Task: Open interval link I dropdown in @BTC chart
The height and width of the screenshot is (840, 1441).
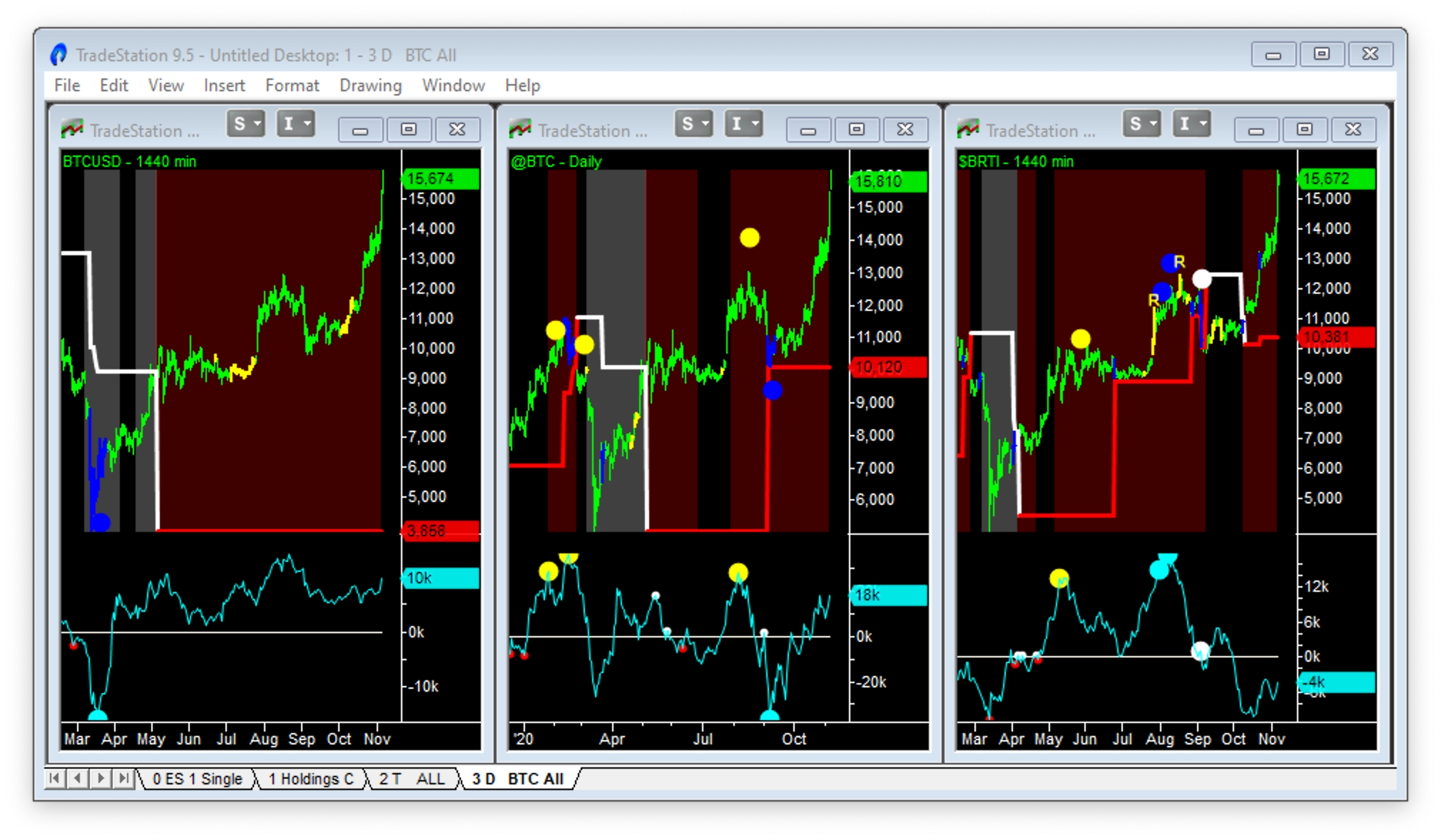Action: tap(743, 124)
